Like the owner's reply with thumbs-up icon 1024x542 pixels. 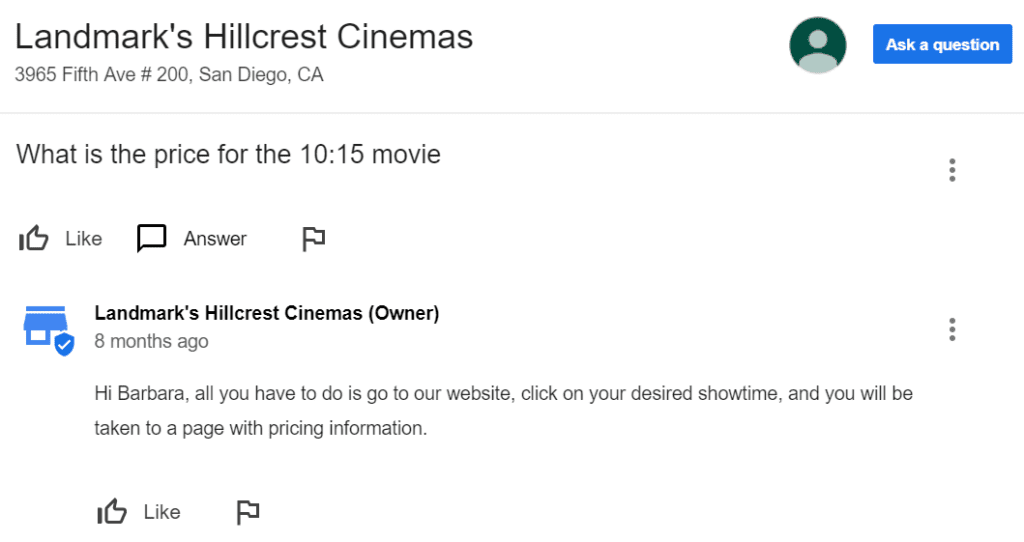(112, 512)
